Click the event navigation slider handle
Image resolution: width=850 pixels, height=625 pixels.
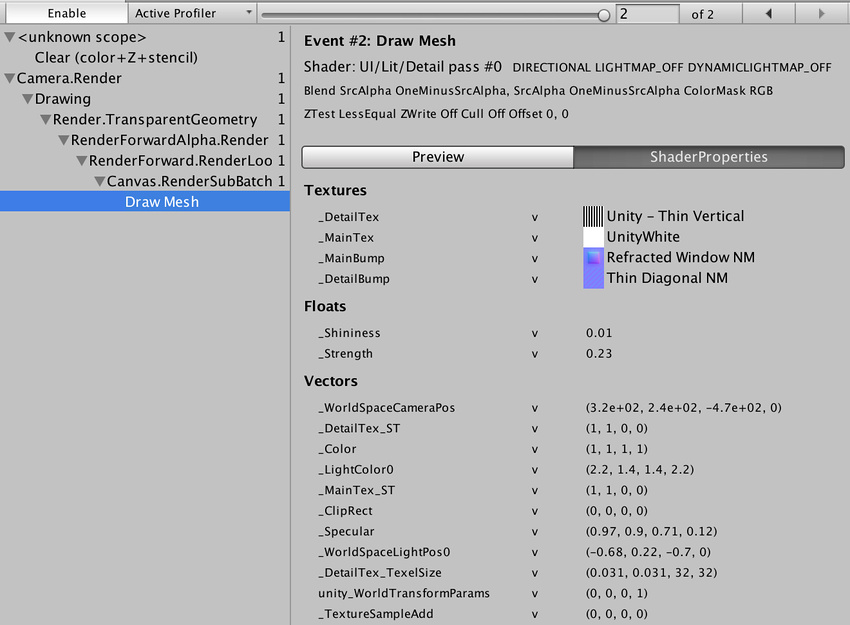click(x=605, y=14)
